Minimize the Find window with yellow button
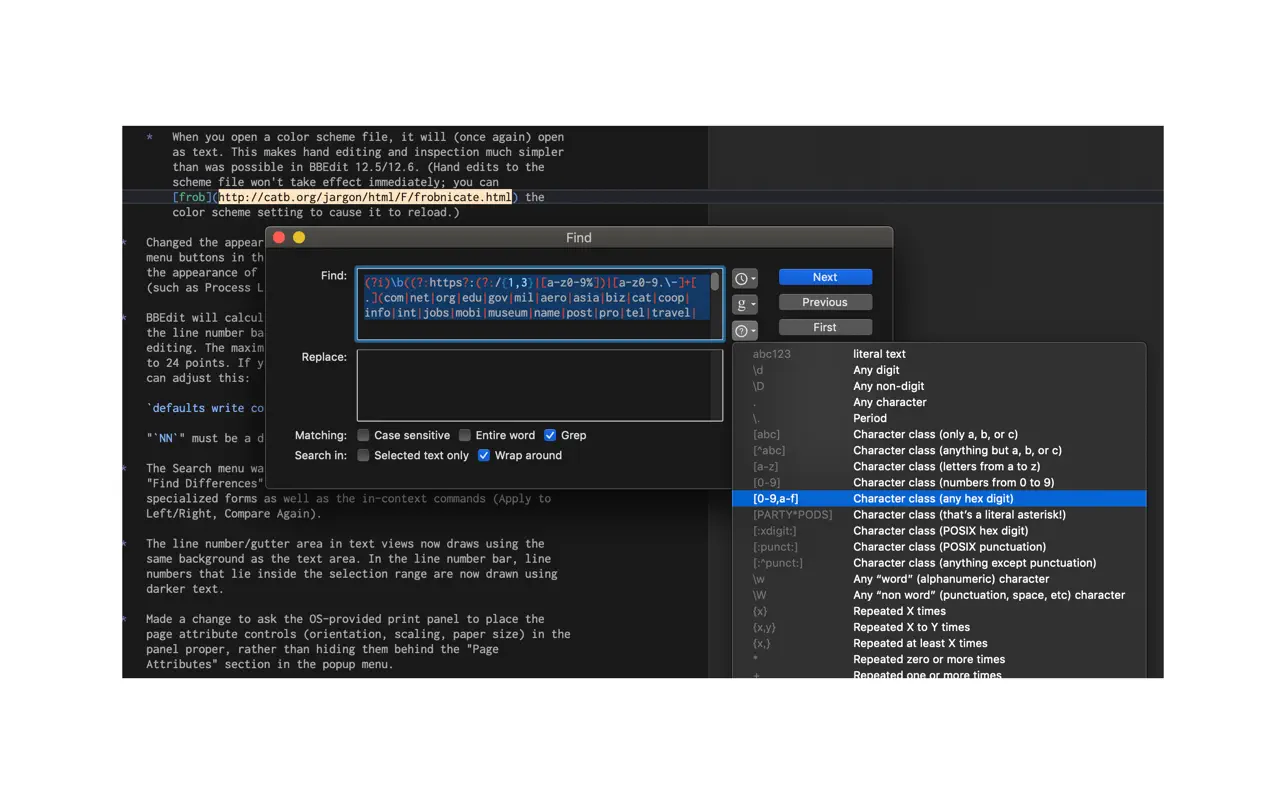Viewport: 1286px width, 804px height. tap(299, 237)
